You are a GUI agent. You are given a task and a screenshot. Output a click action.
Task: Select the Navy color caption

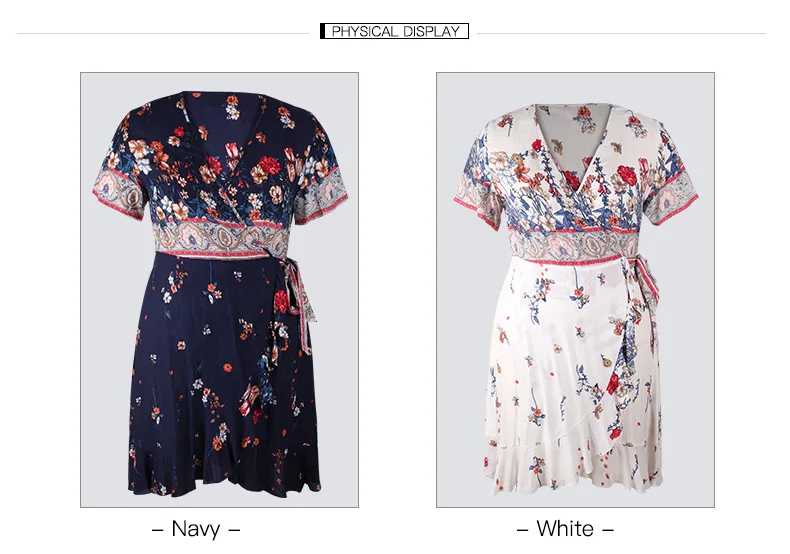(196, 529)
